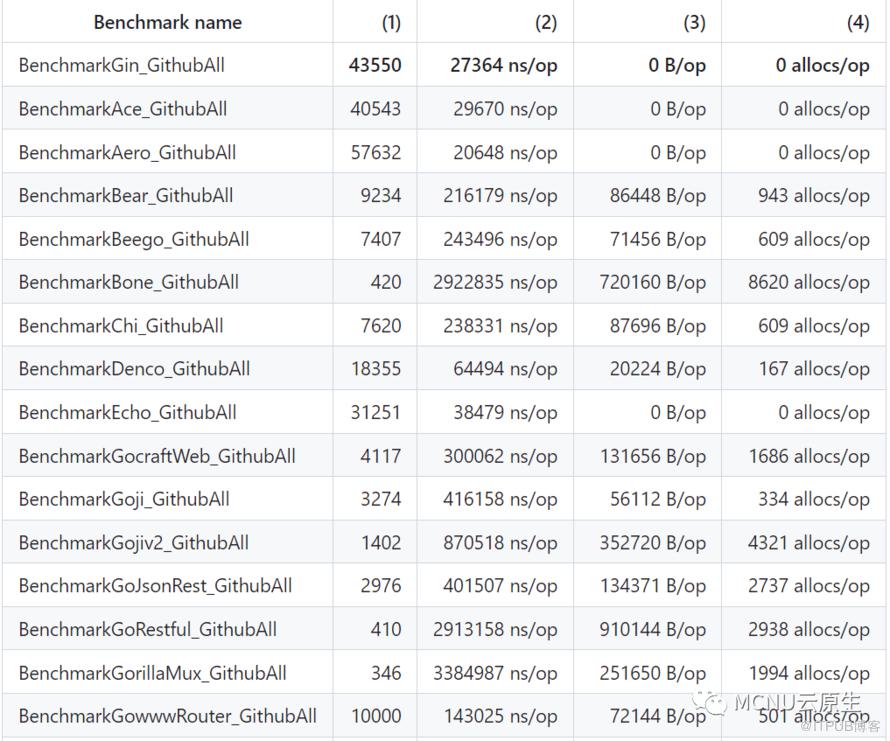890x741 pixels.
Task: Select the BenchmarkBeego_GithubAll row name
Action: [133, 239]
